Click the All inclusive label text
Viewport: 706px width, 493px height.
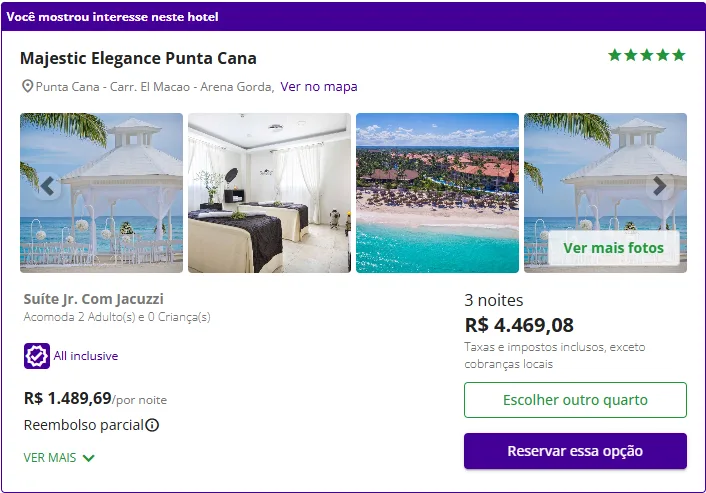[x=86, y=356]
